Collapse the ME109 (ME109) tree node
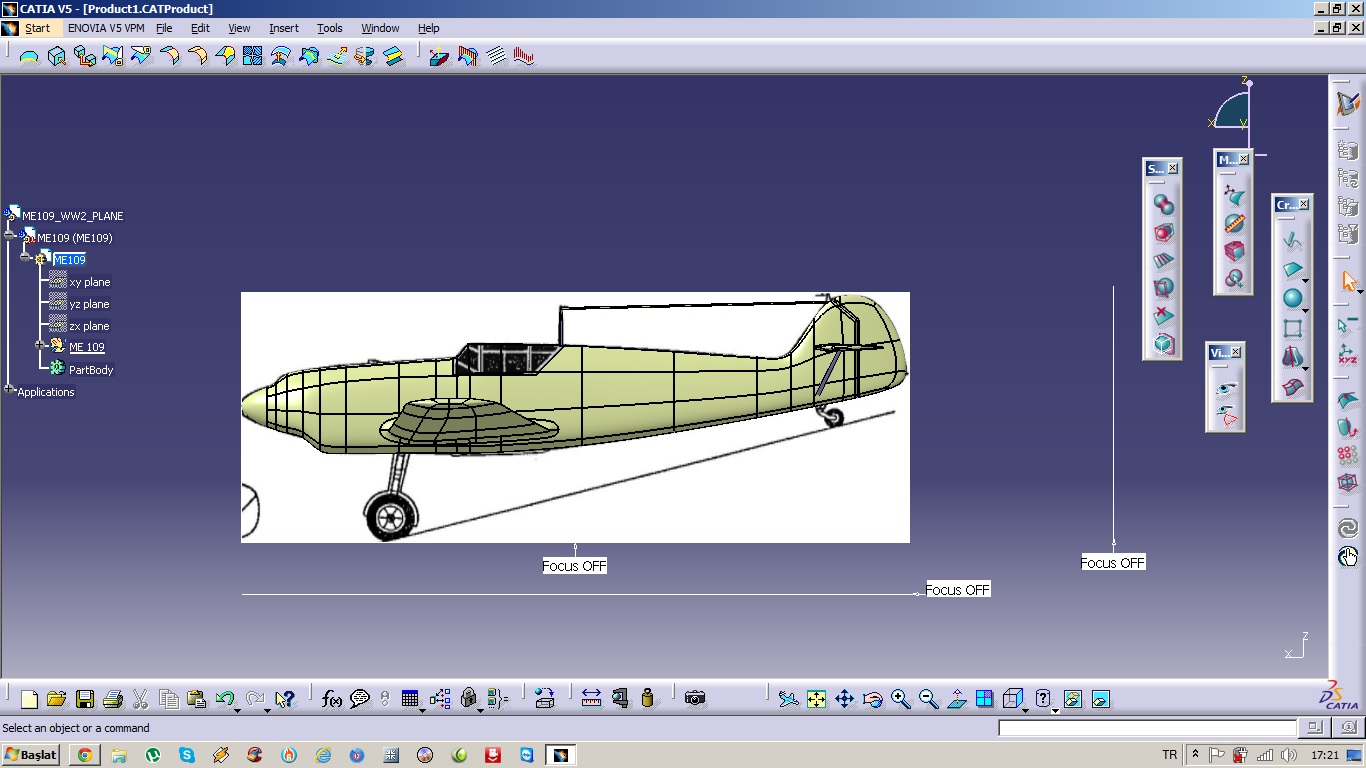This screenshot has width=1366, height=768. (x=10, y=237)
